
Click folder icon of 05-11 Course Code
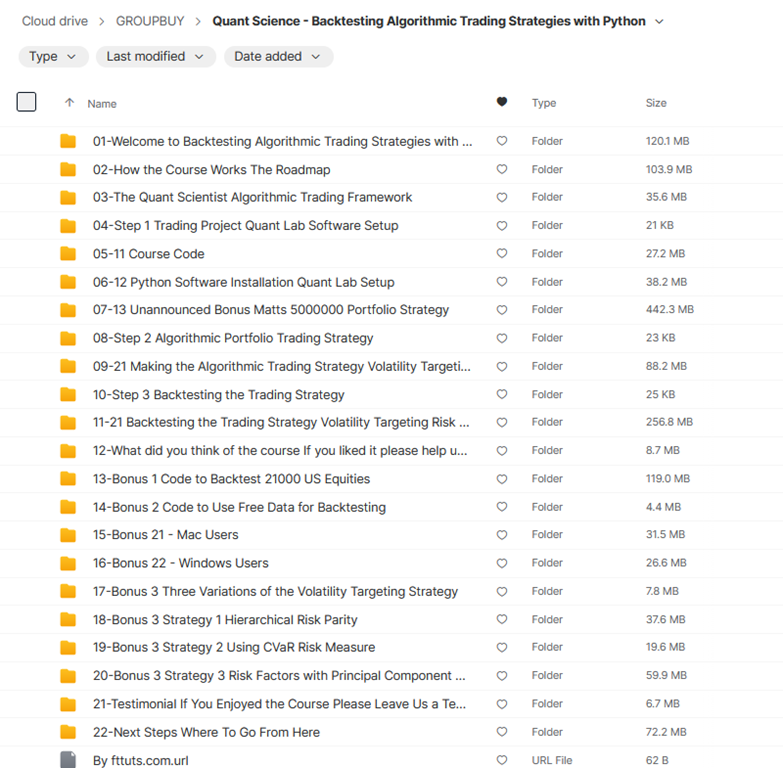[68, 254]
